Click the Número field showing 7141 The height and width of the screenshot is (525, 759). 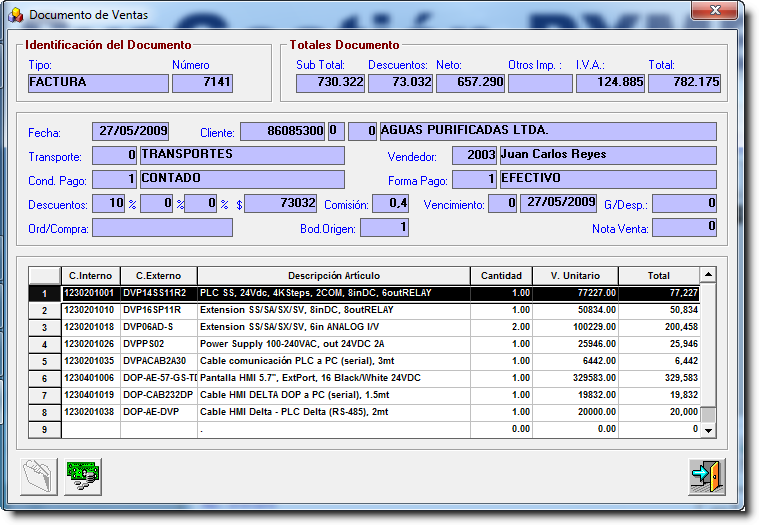point(202,83)
